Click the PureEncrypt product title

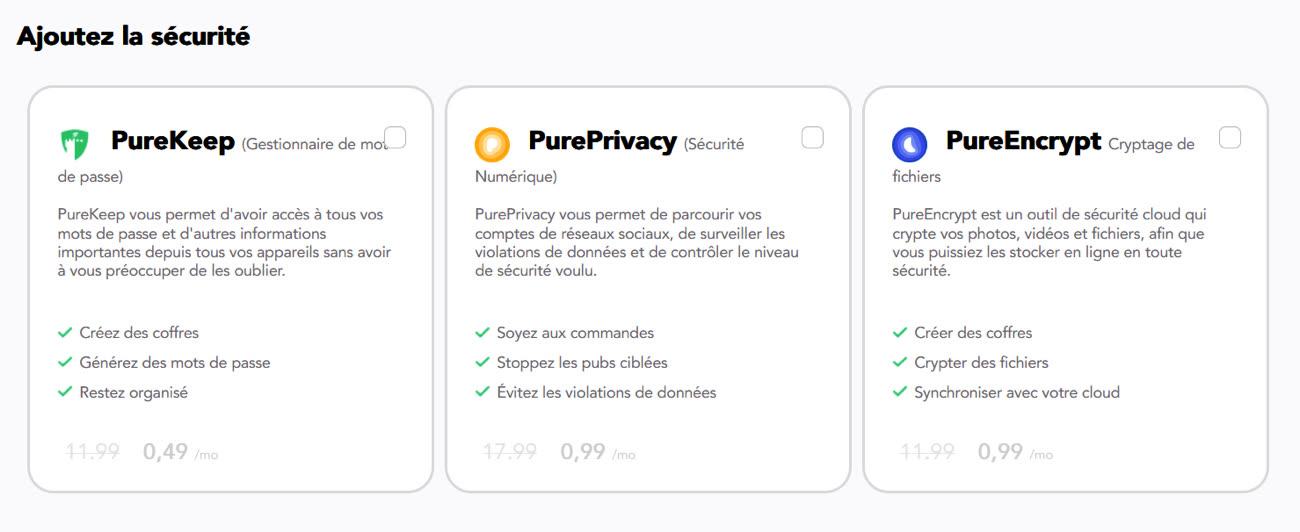coord(1024,141)
